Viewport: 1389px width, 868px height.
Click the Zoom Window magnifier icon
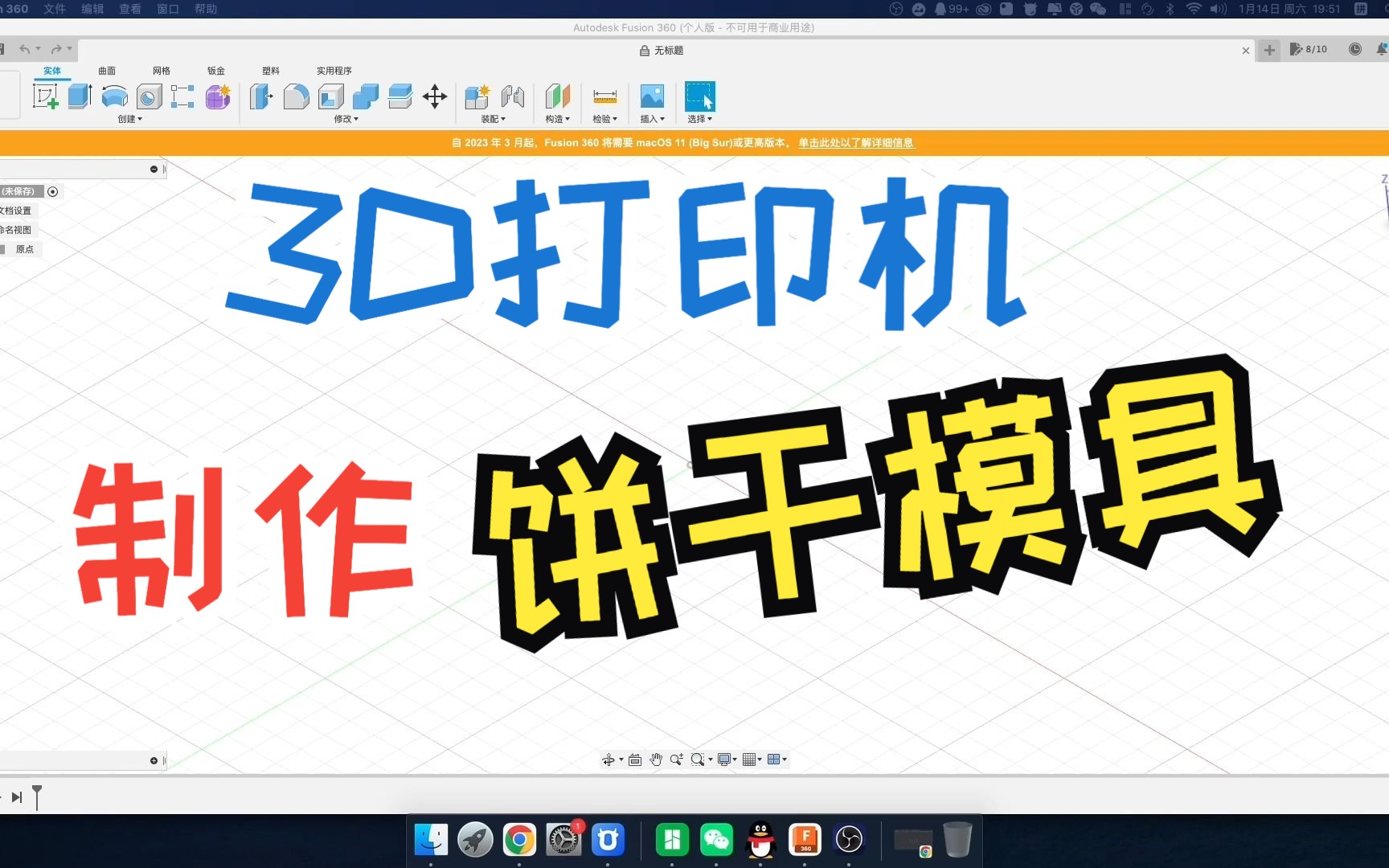(697, 759)
